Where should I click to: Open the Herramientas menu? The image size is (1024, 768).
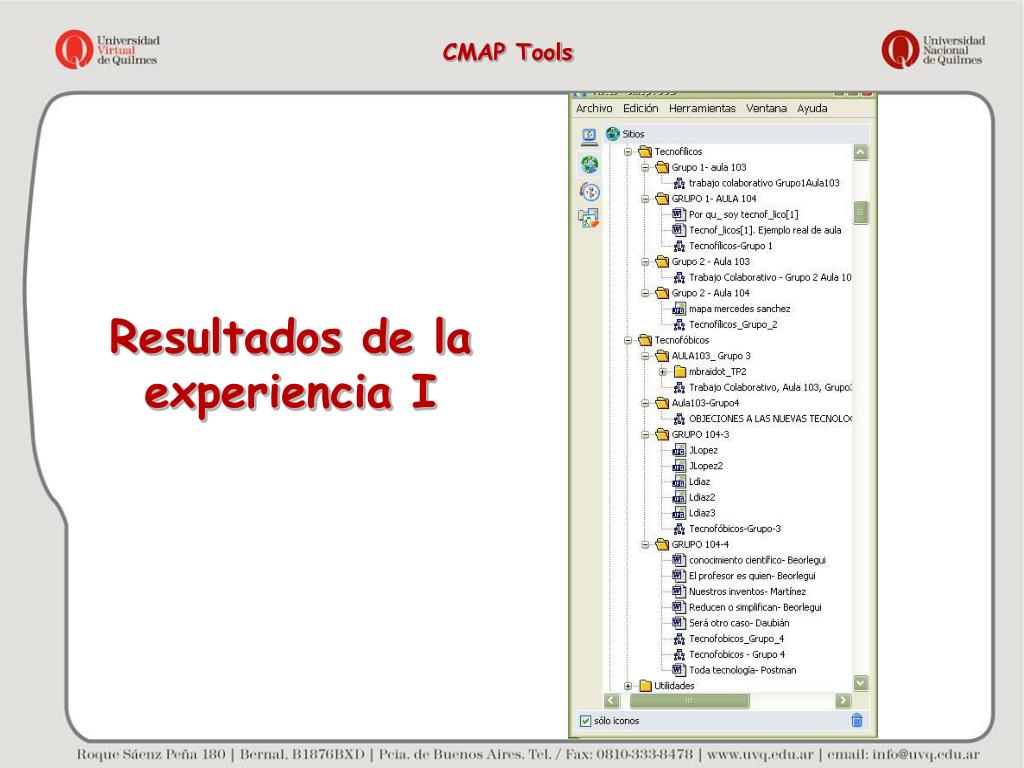click(702, 108)
